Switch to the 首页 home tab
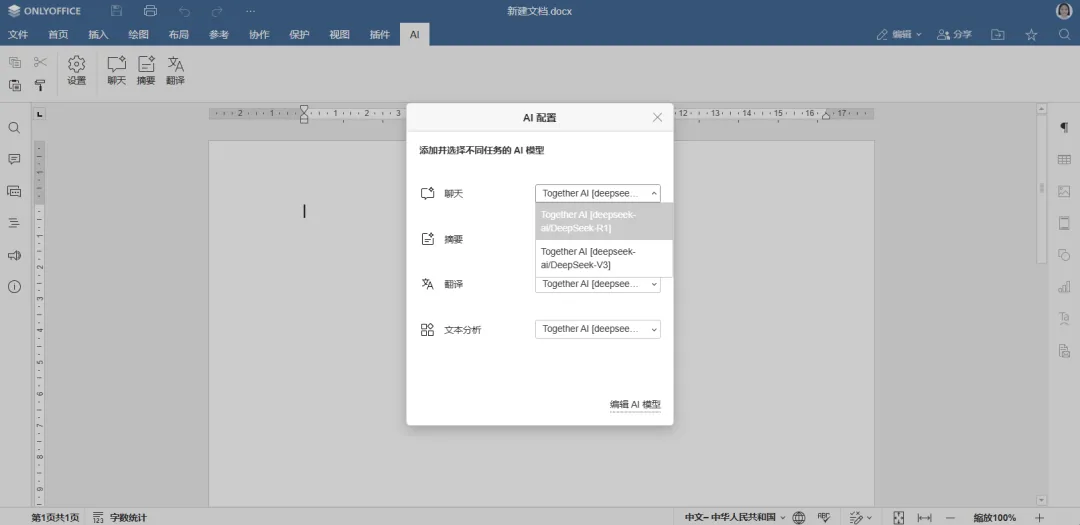The width and height of the screenshot is (1080, 525). tap(59, 34)
